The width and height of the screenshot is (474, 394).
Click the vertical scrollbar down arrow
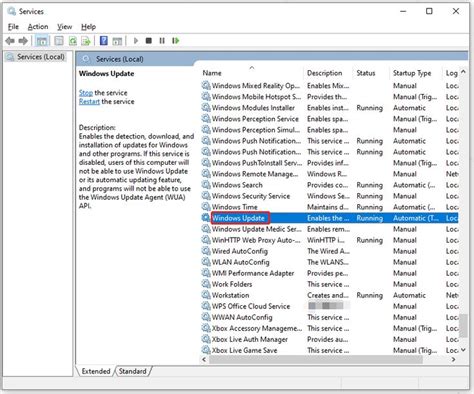coord(463,350)
